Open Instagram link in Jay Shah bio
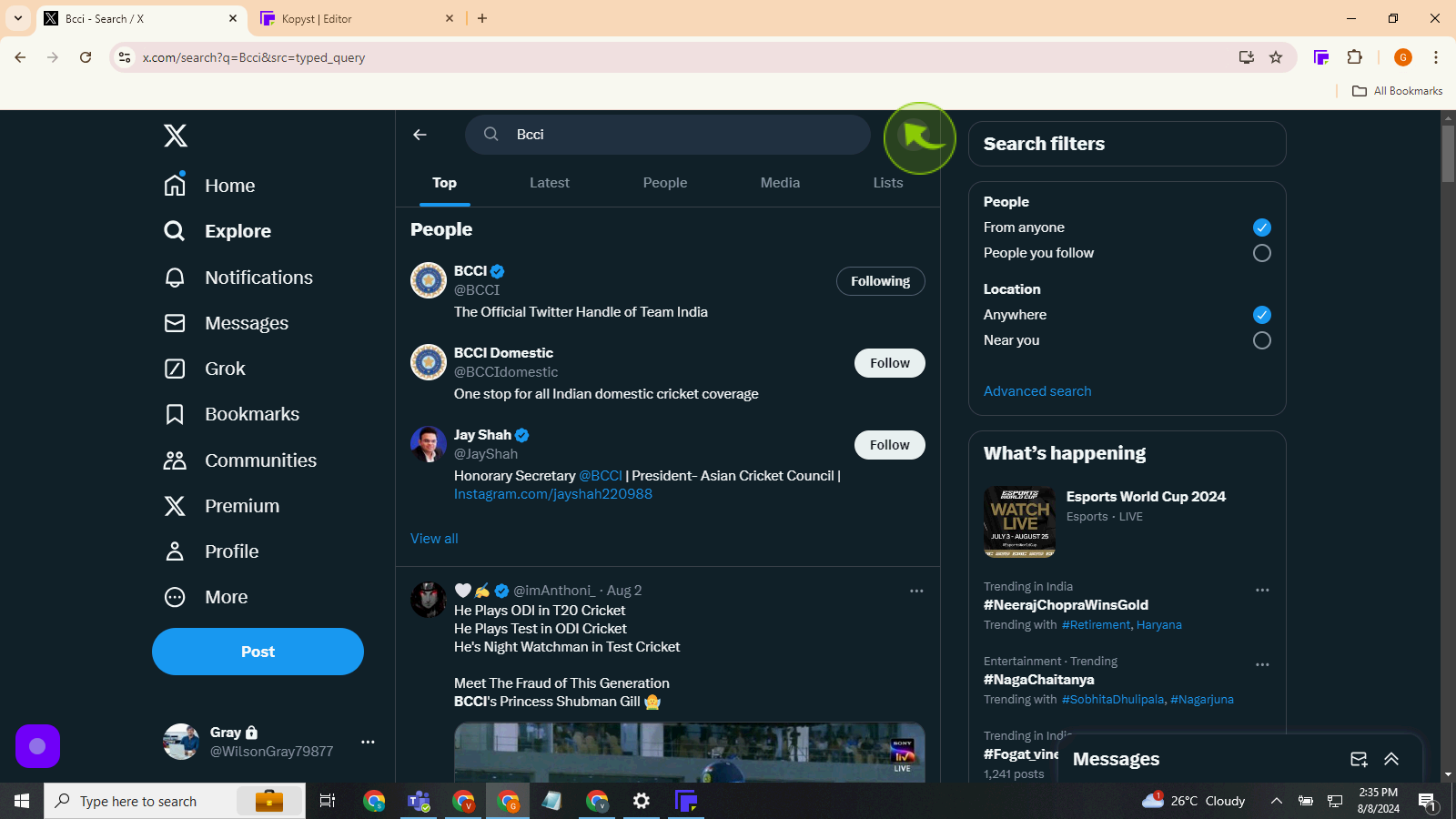 pyautogui.click(x=553, y=494)
